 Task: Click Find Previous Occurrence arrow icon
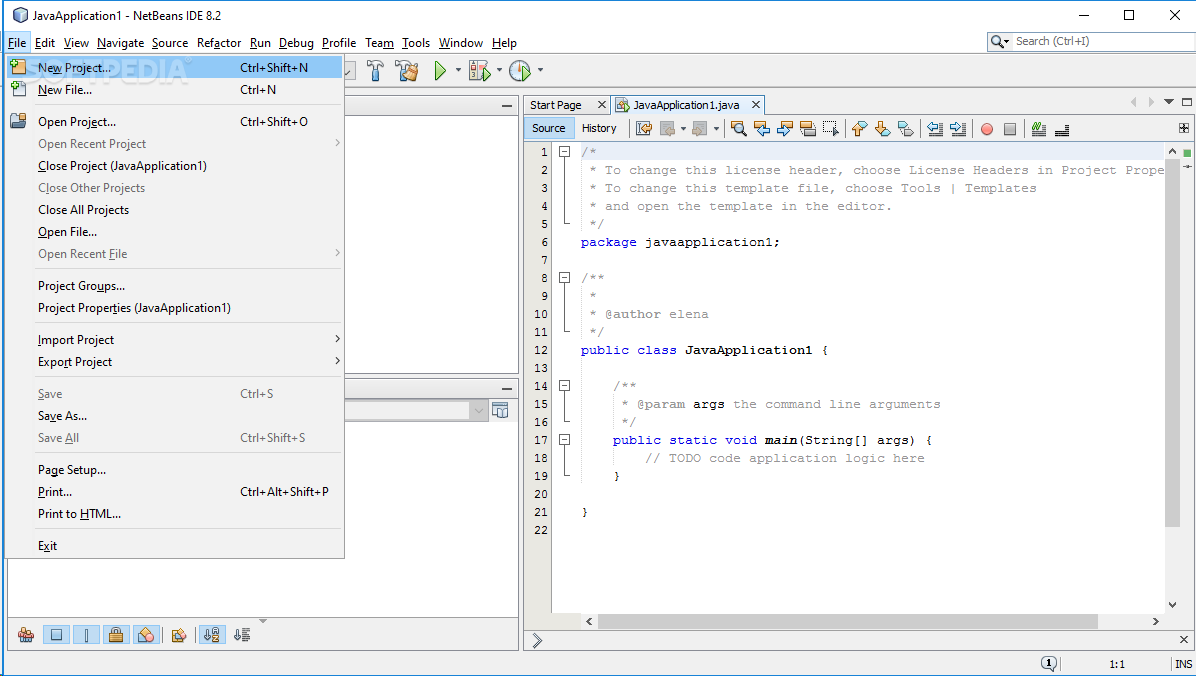[x=761, y=128]
